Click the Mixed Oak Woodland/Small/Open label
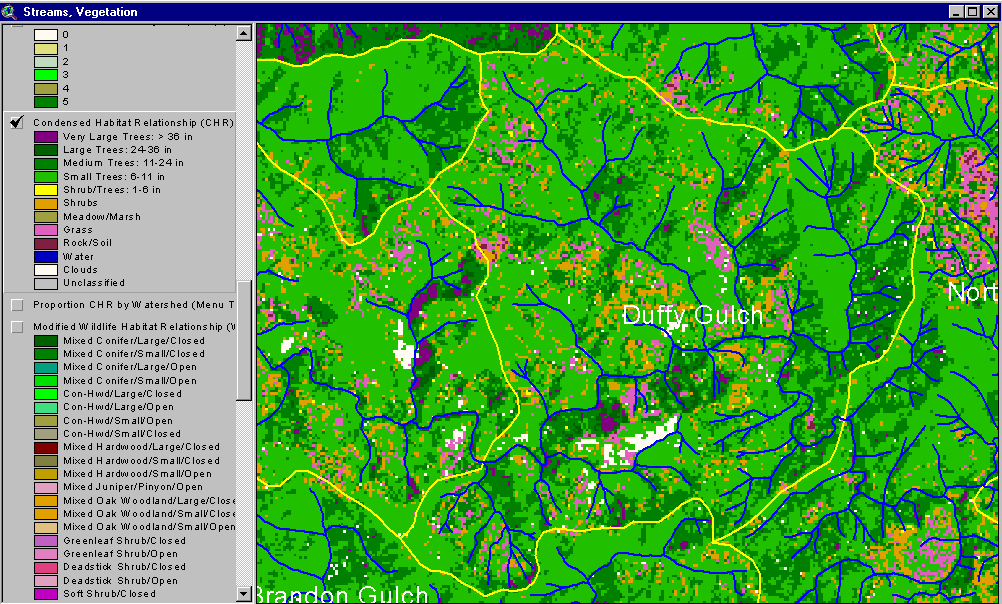1002x604 pixels. [x=149, y=527]
